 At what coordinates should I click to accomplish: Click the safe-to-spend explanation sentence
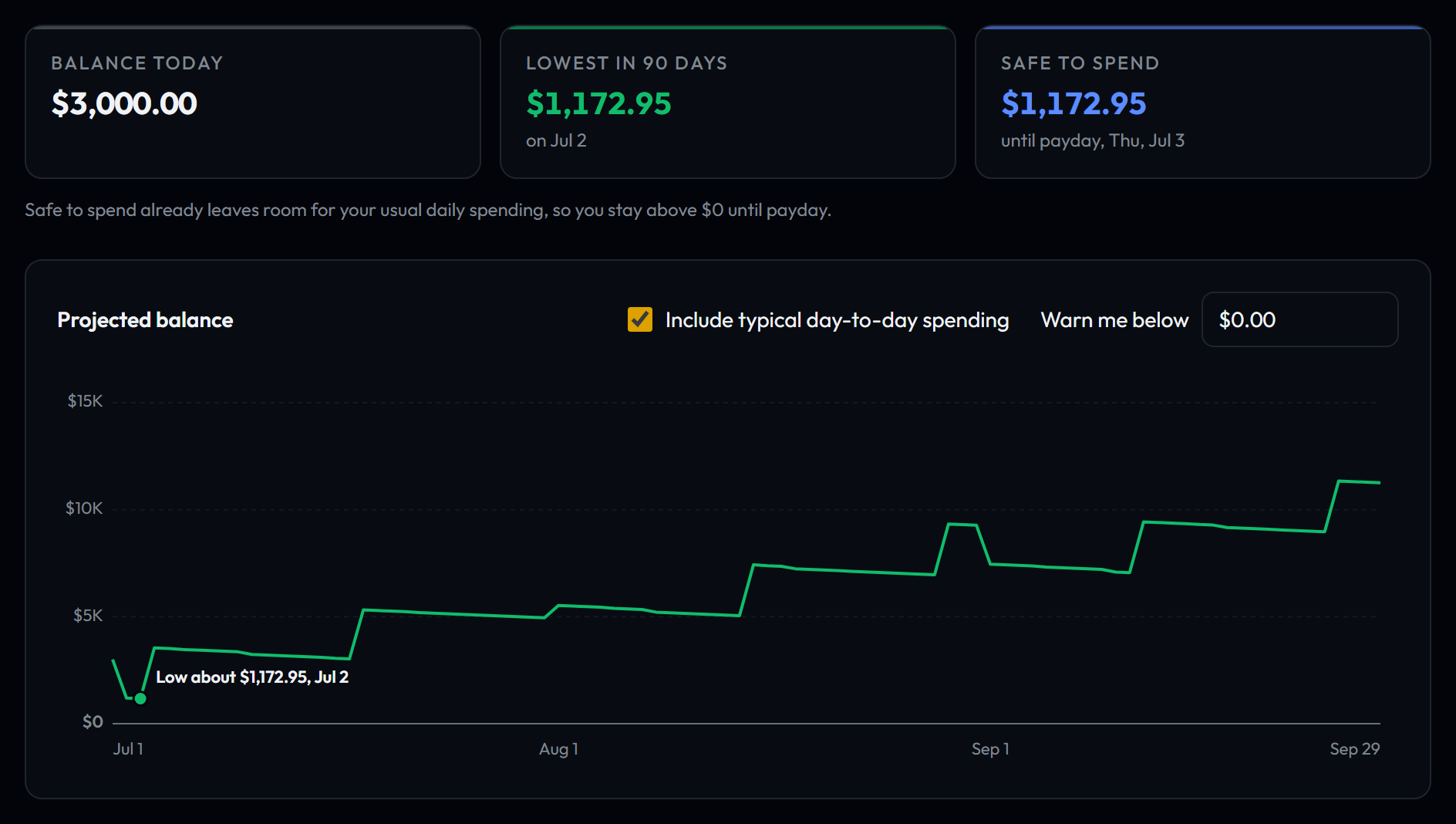428,210
